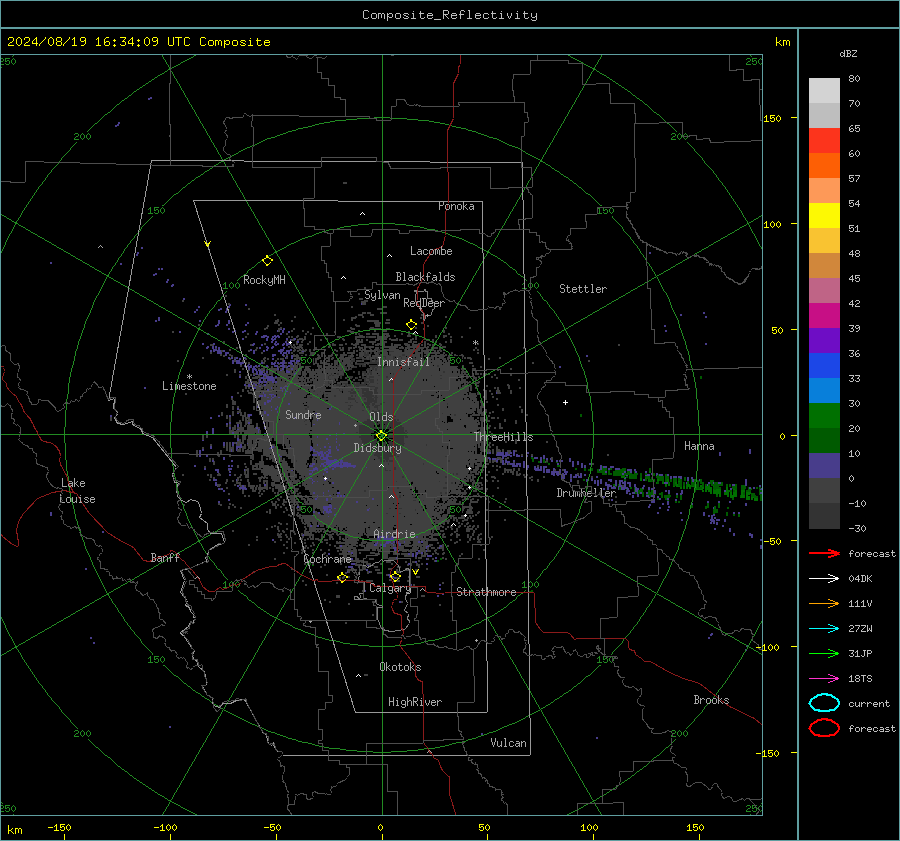The height and width of the screenshot is (841, 900).
Task: Click the Vulcan label
Action: tap(508, 743)
